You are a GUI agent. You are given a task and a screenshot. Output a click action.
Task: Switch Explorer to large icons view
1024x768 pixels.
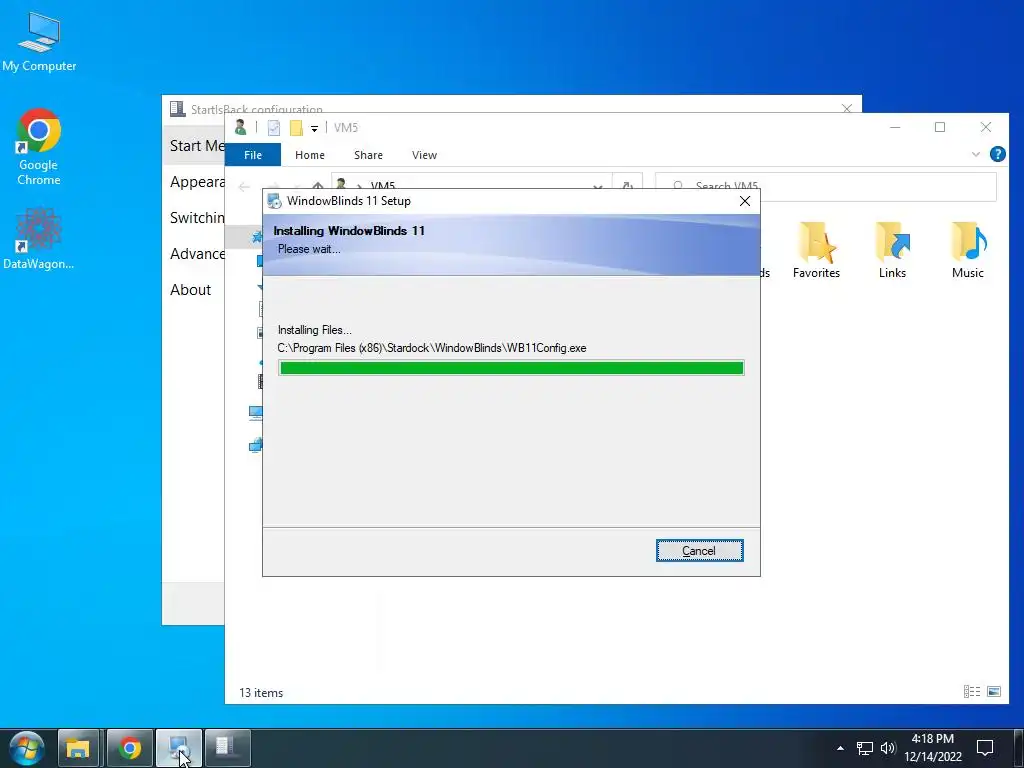click(x=994, y=692)
